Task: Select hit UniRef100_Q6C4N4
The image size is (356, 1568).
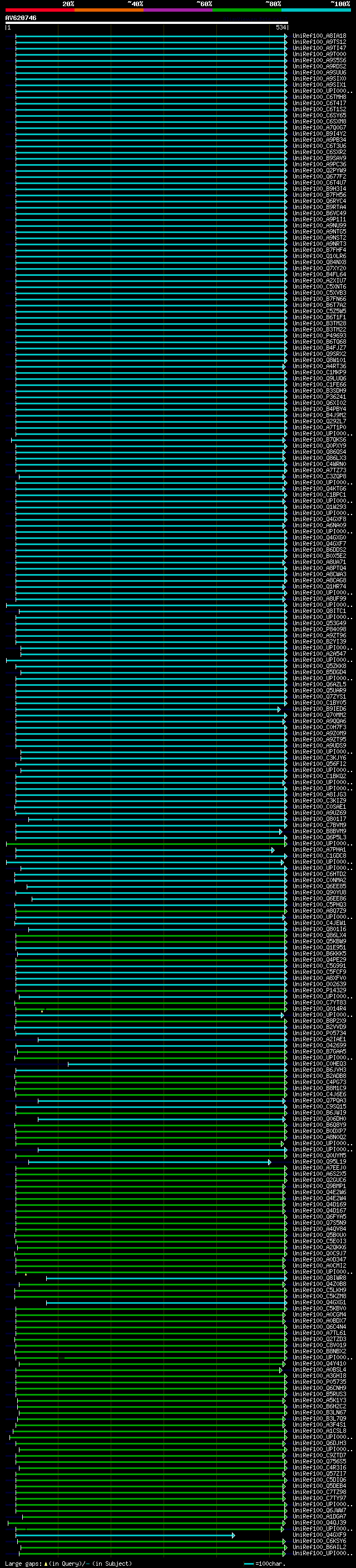Action: click(x=319, y=1328)
